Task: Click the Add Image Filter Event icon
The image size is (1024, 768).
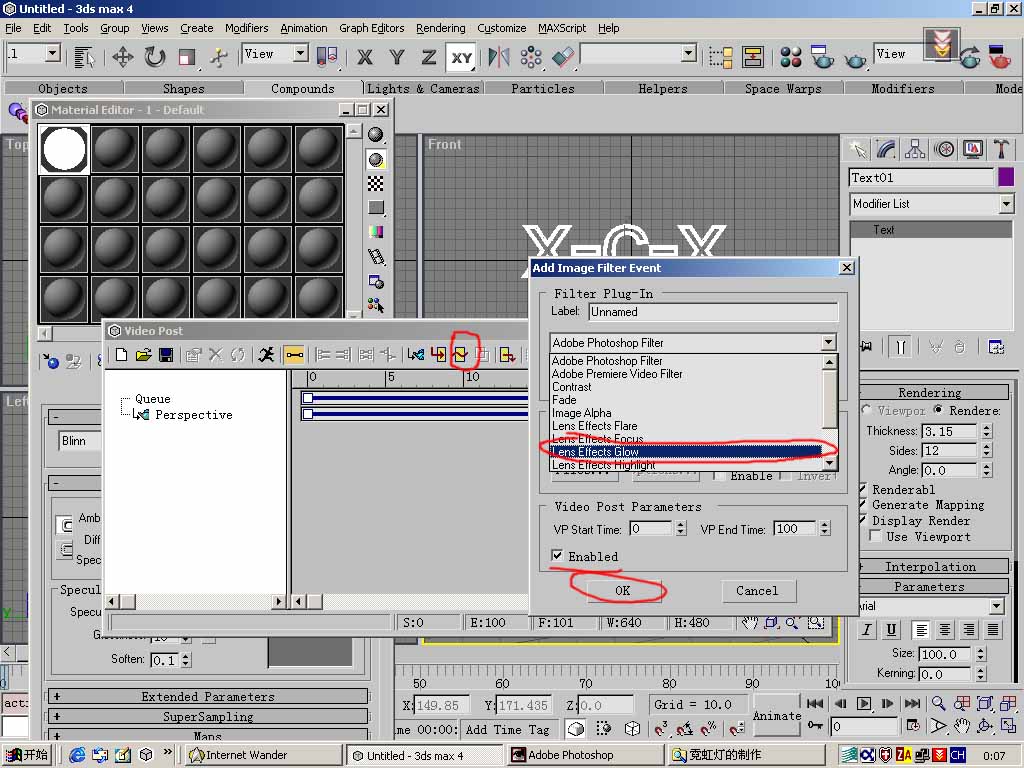Action: click(461, 355)
